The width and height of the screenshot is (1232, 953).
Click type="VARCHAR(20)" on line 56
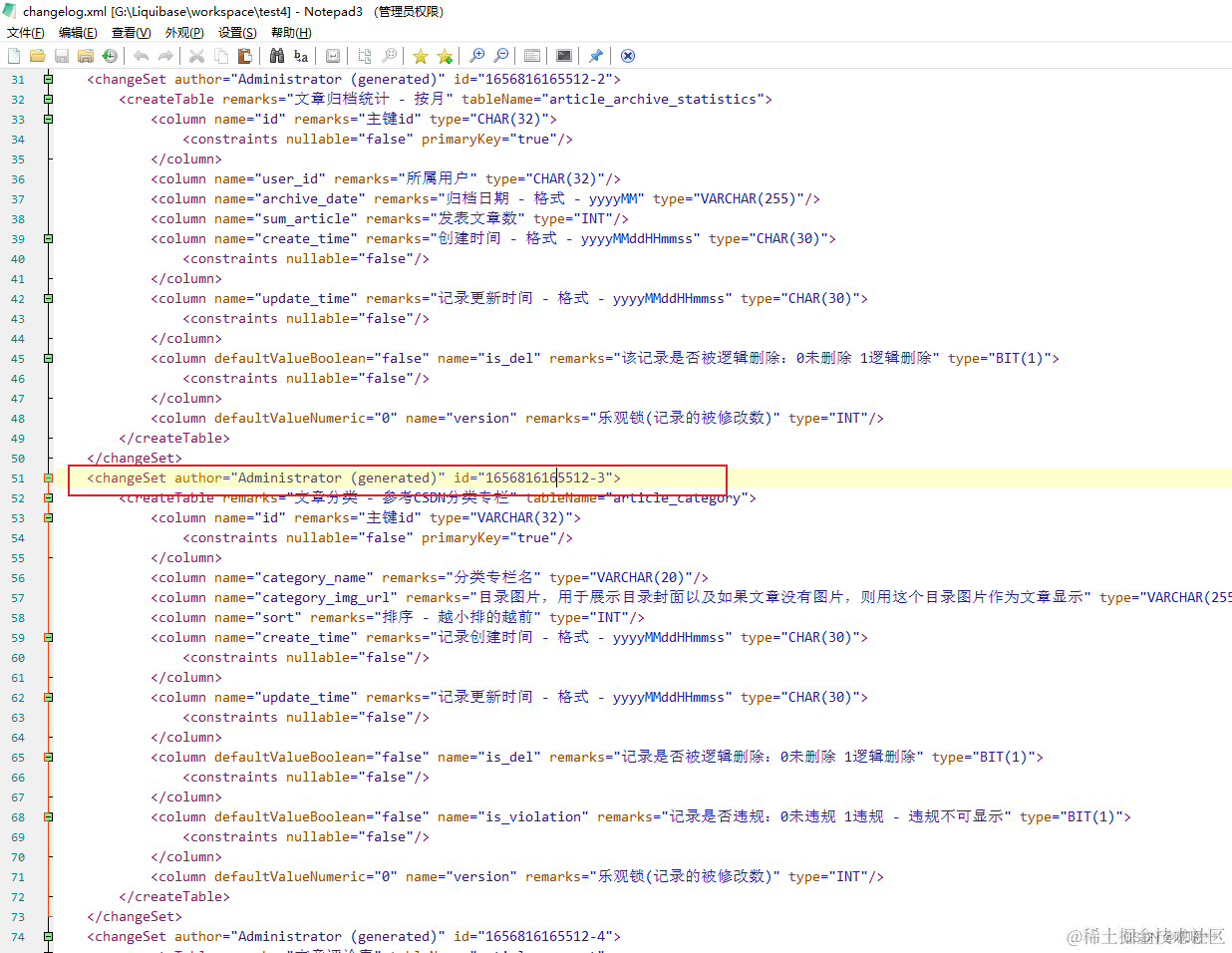(621, 577)
